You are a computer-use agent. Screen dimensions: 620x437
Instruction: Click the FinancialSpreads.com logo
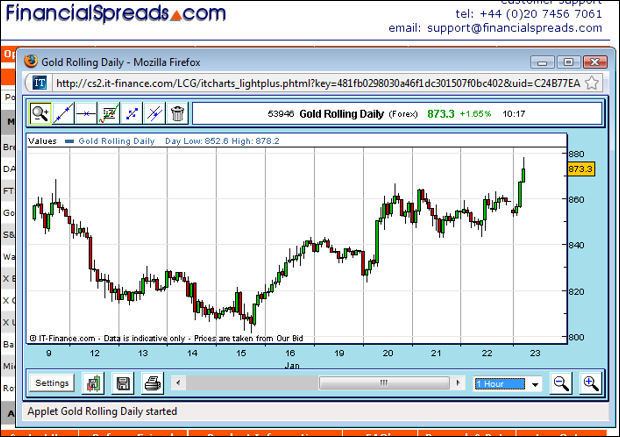116,13
